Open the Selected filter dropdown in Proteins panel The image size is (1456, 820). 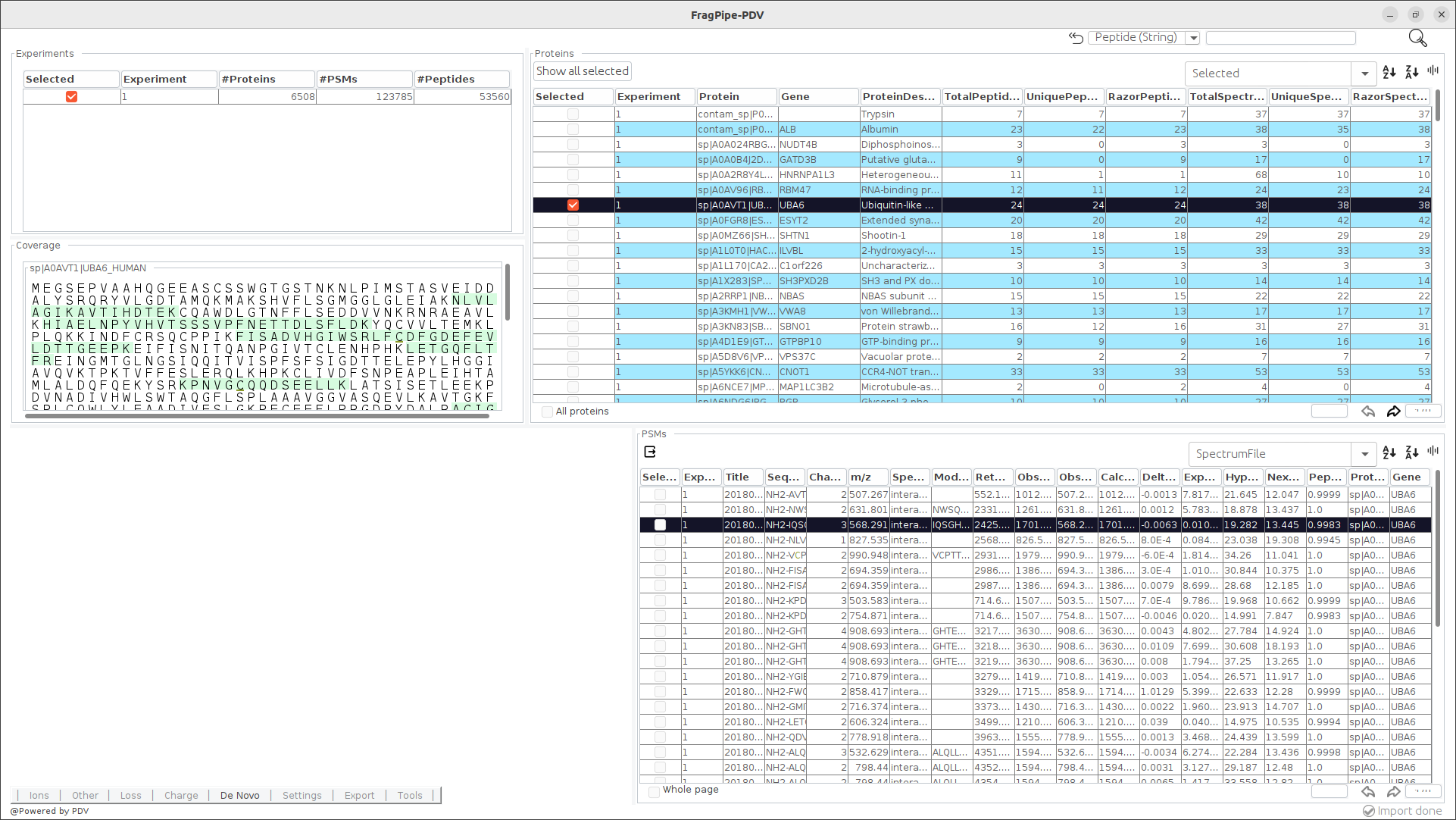pos(1364,73)
